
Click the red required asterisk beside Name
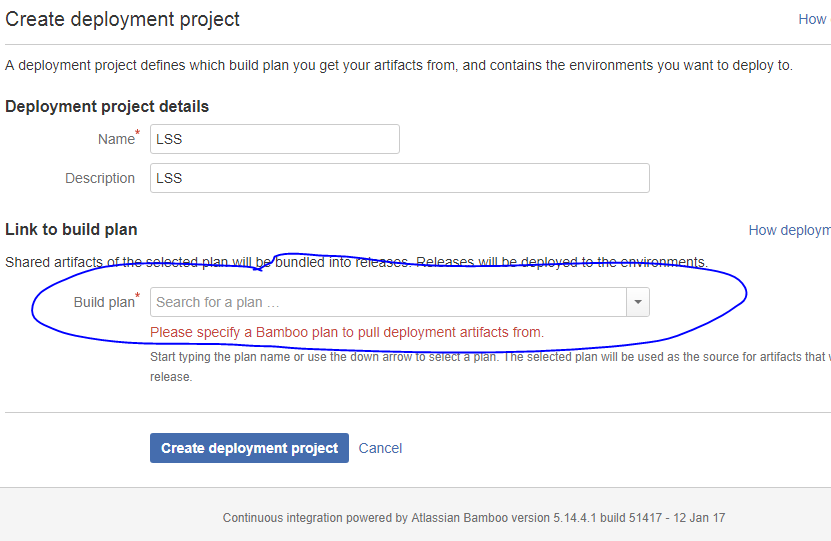tap(138, 132)
